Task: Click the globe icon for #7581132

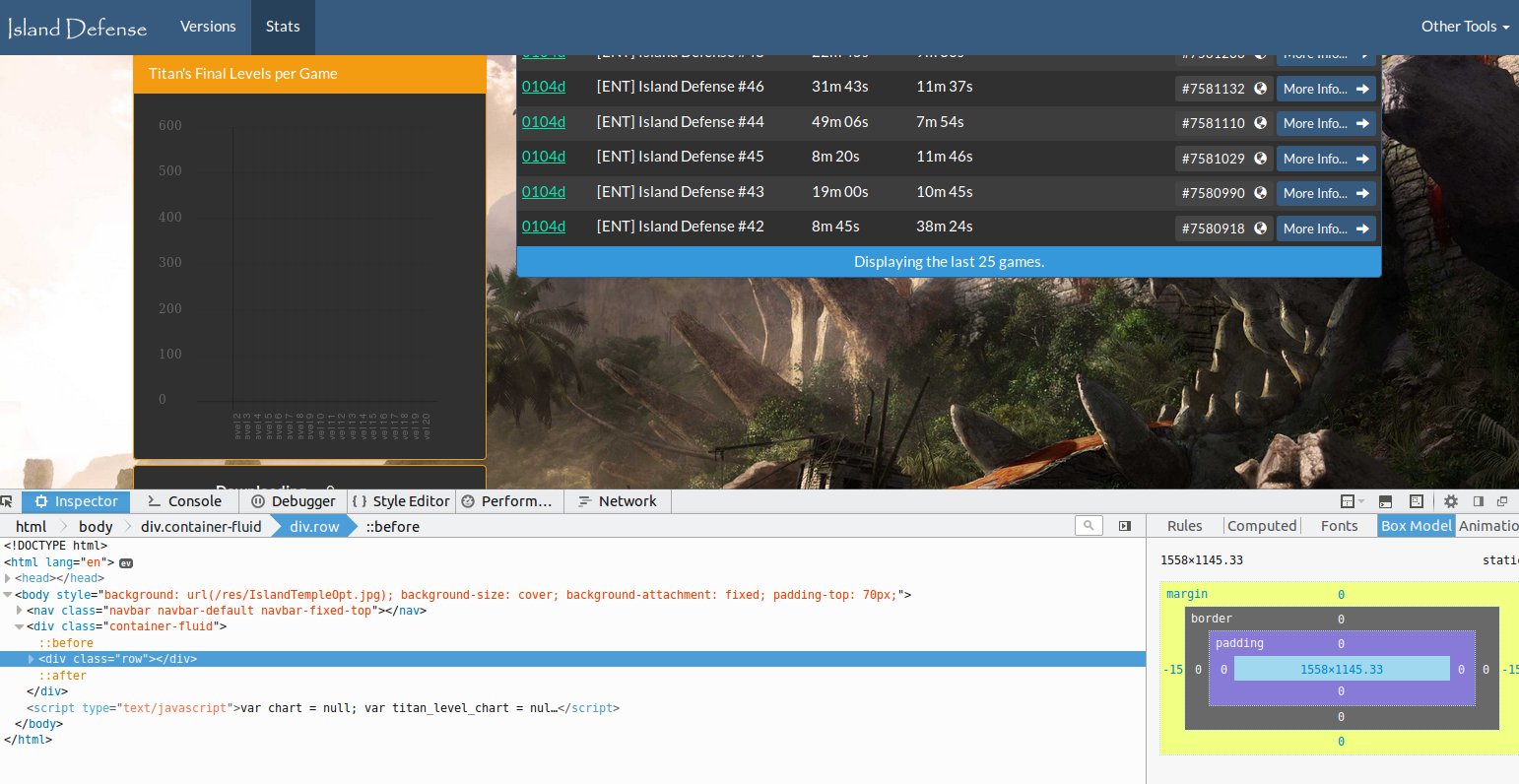Action: click(x=1260, y=89)
